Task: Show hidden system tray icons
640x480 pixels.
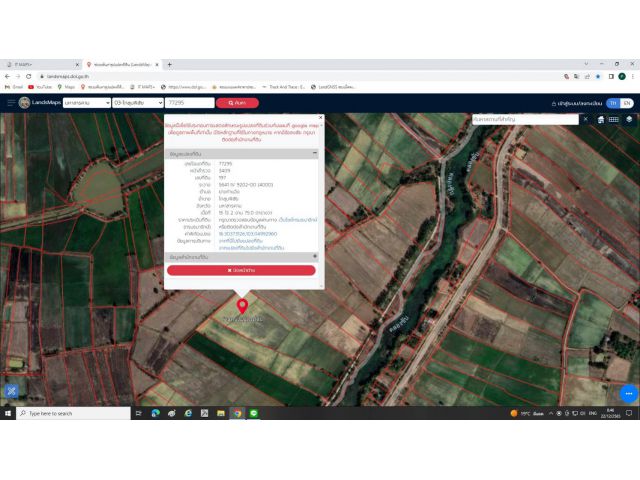Action: click(551, 413)
